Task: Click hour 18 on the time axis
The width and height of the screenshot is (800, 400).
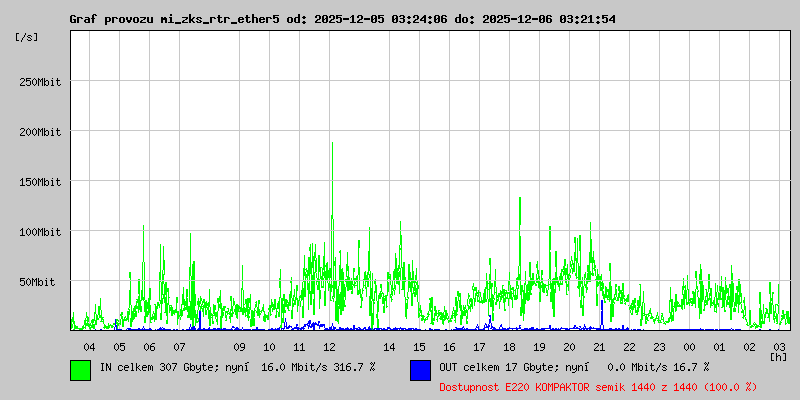Action: tap(509, 346)
